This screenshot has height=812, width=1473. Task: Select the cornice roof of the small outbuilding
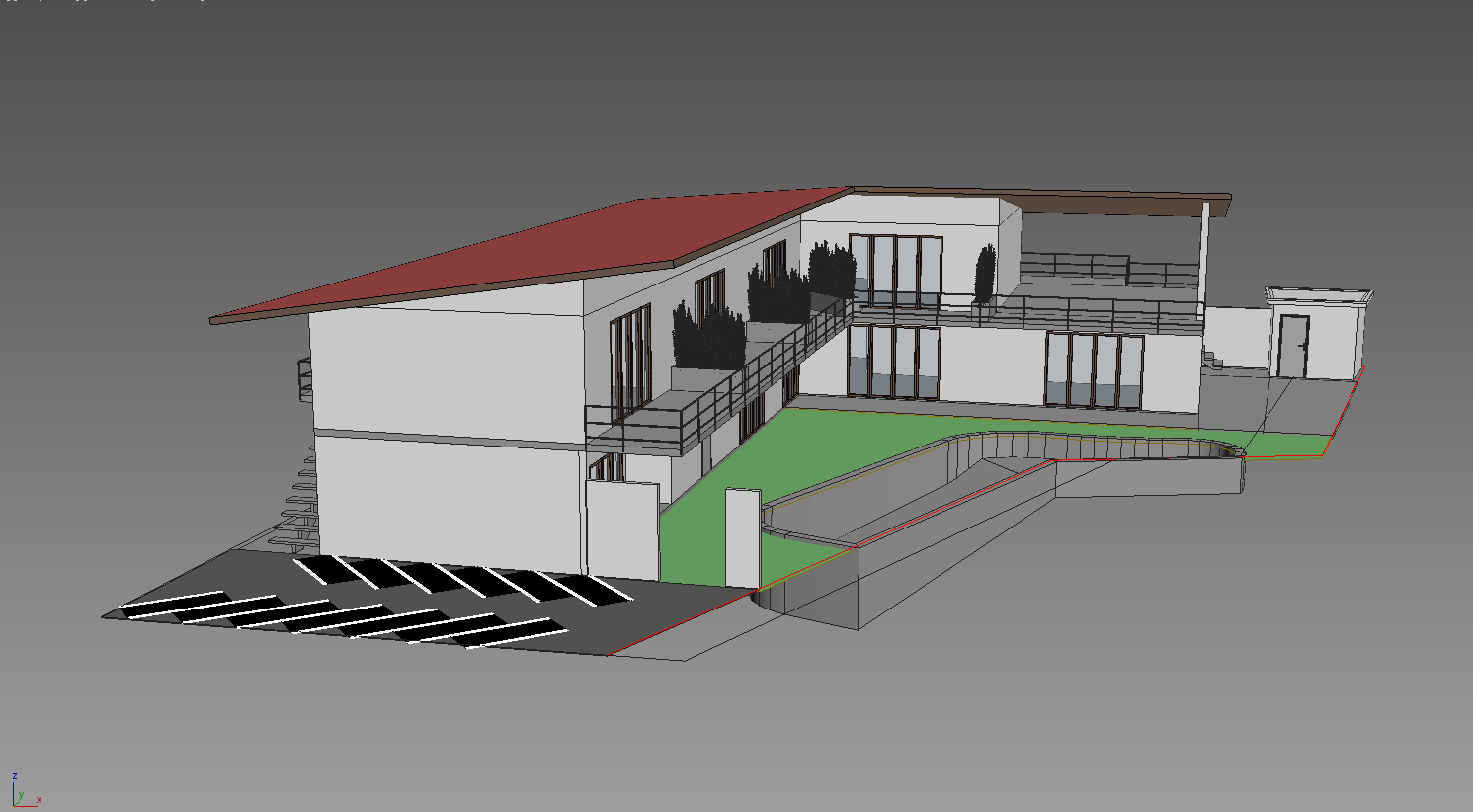(x=1319, y=296)
